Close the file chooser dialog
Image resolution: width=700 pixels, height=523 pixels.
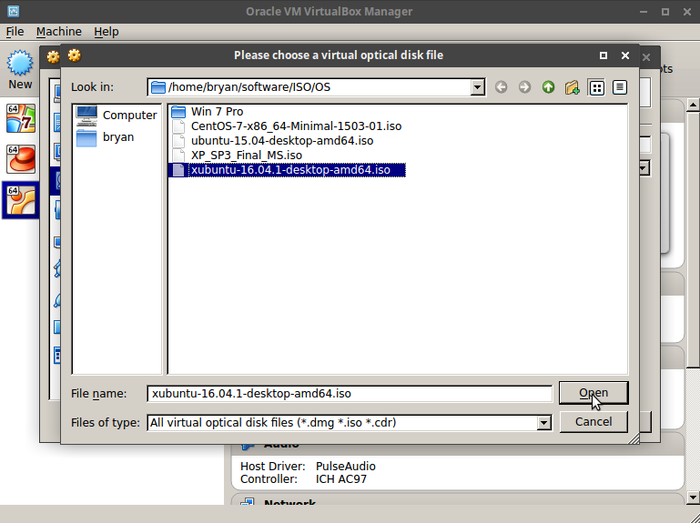click(625, 55)
